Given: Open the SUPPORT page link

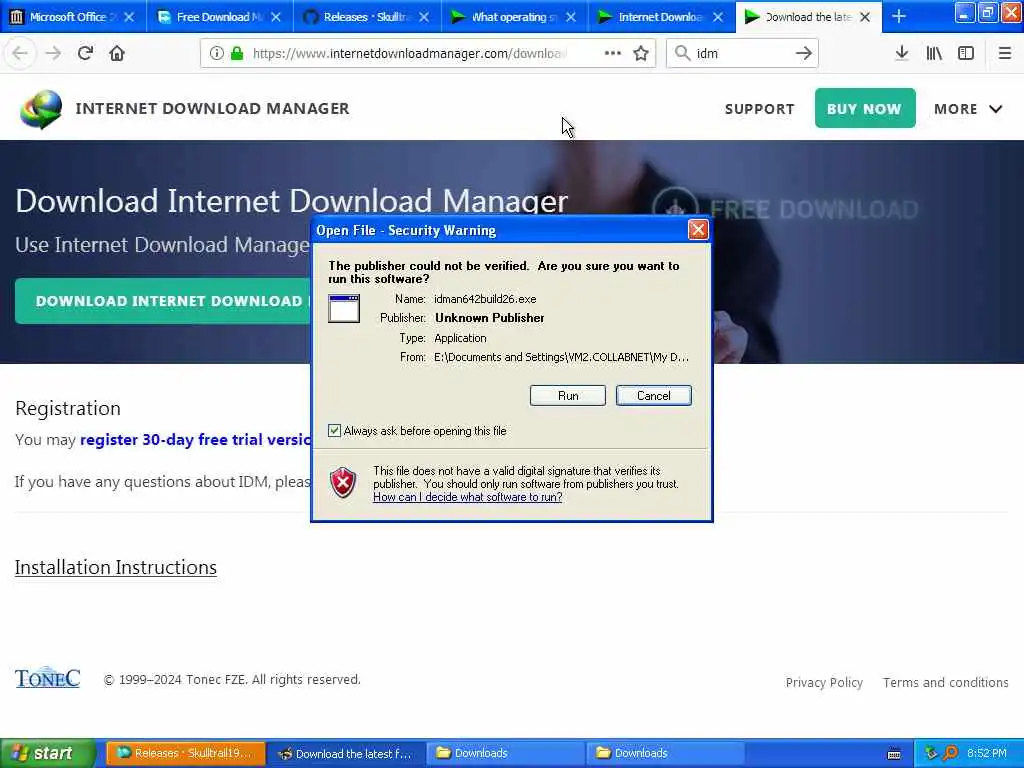Looking at the screenshot, I should pyautogui.click(x=760, y=109).
